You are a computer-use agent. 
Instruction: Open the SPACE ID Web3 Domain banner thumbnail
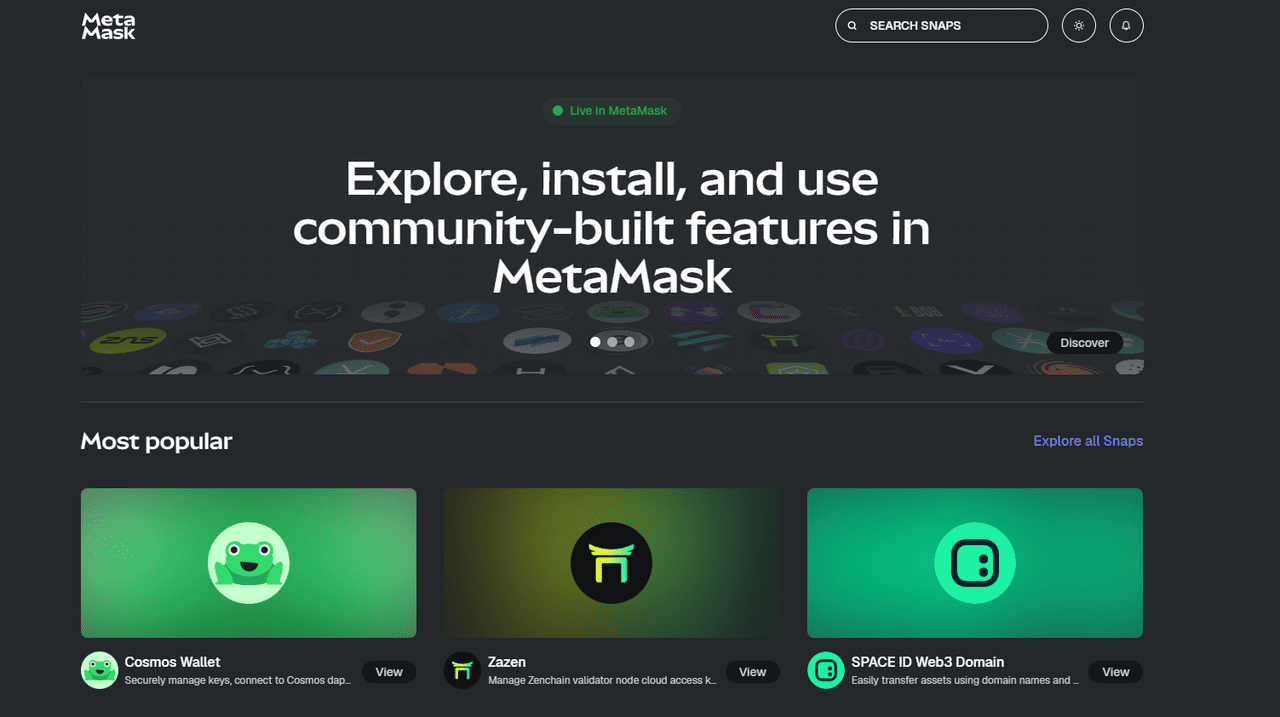pyautogui.click(x=974, y=563)
